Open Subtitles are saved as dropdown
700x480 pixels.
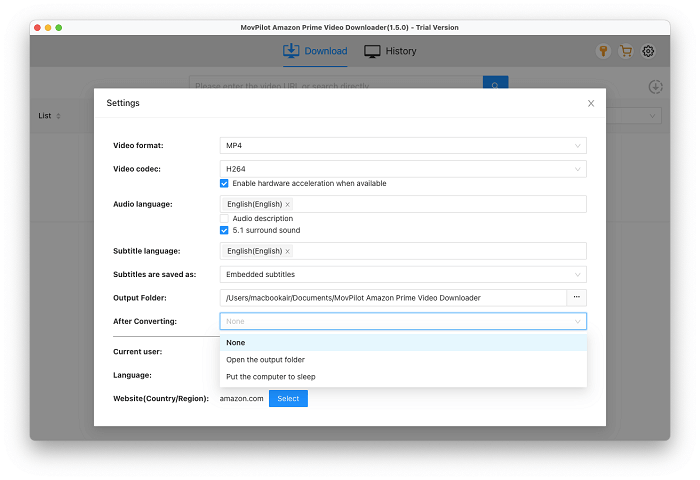[403, 275]
